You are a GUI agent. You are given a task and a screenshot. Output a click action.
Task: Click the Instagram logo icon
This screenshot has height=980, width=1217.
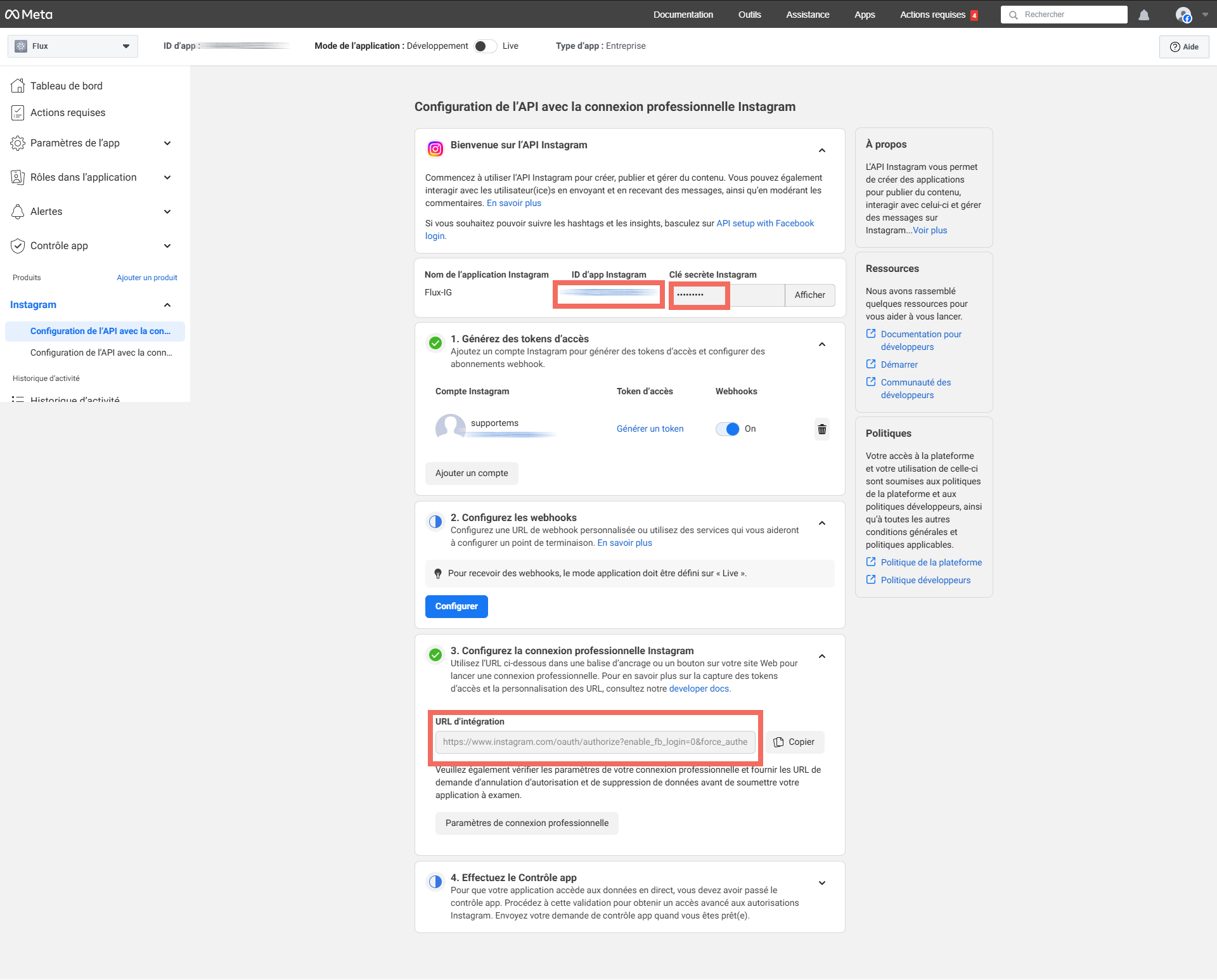(x=435, y=149)
